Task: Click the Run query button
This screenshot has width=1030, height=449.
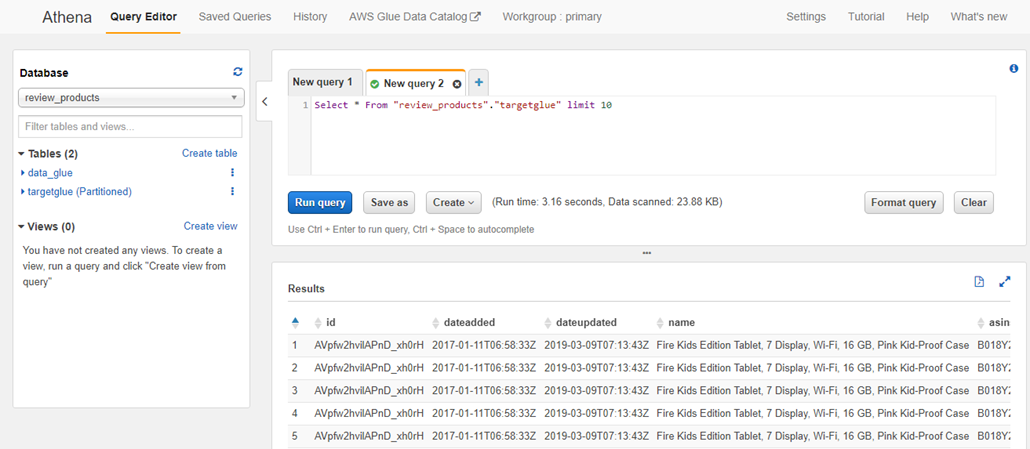Action: (320, 202)
